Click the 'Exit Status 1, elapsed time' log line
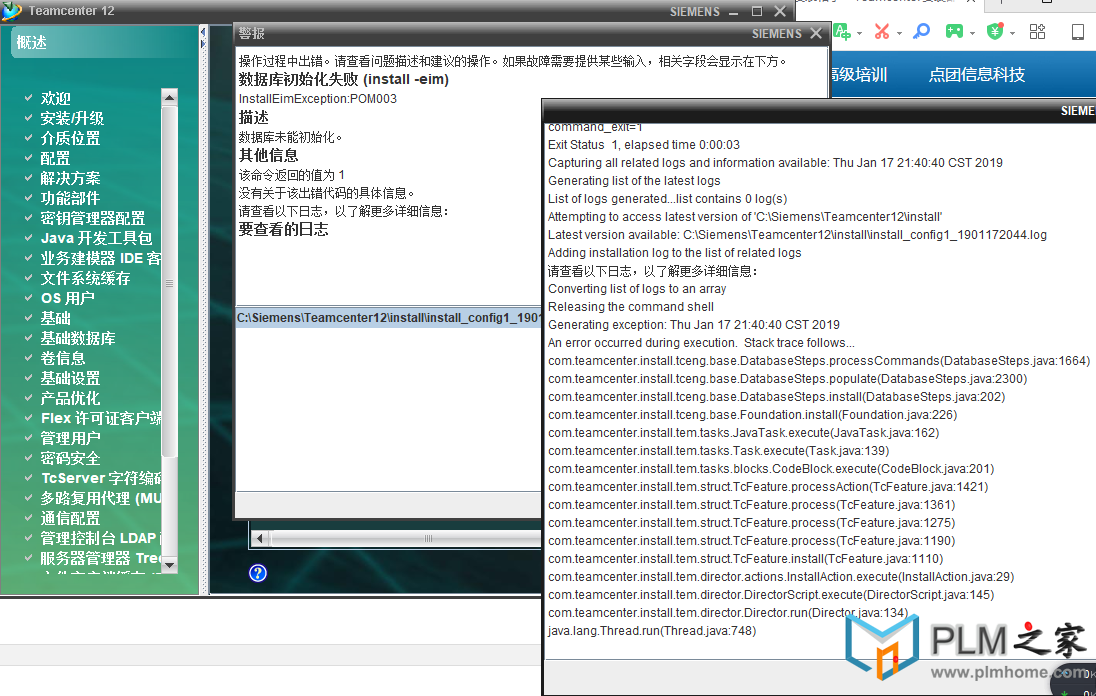Viewport: 1096px width, 696px height. click(x=644, y=145)
